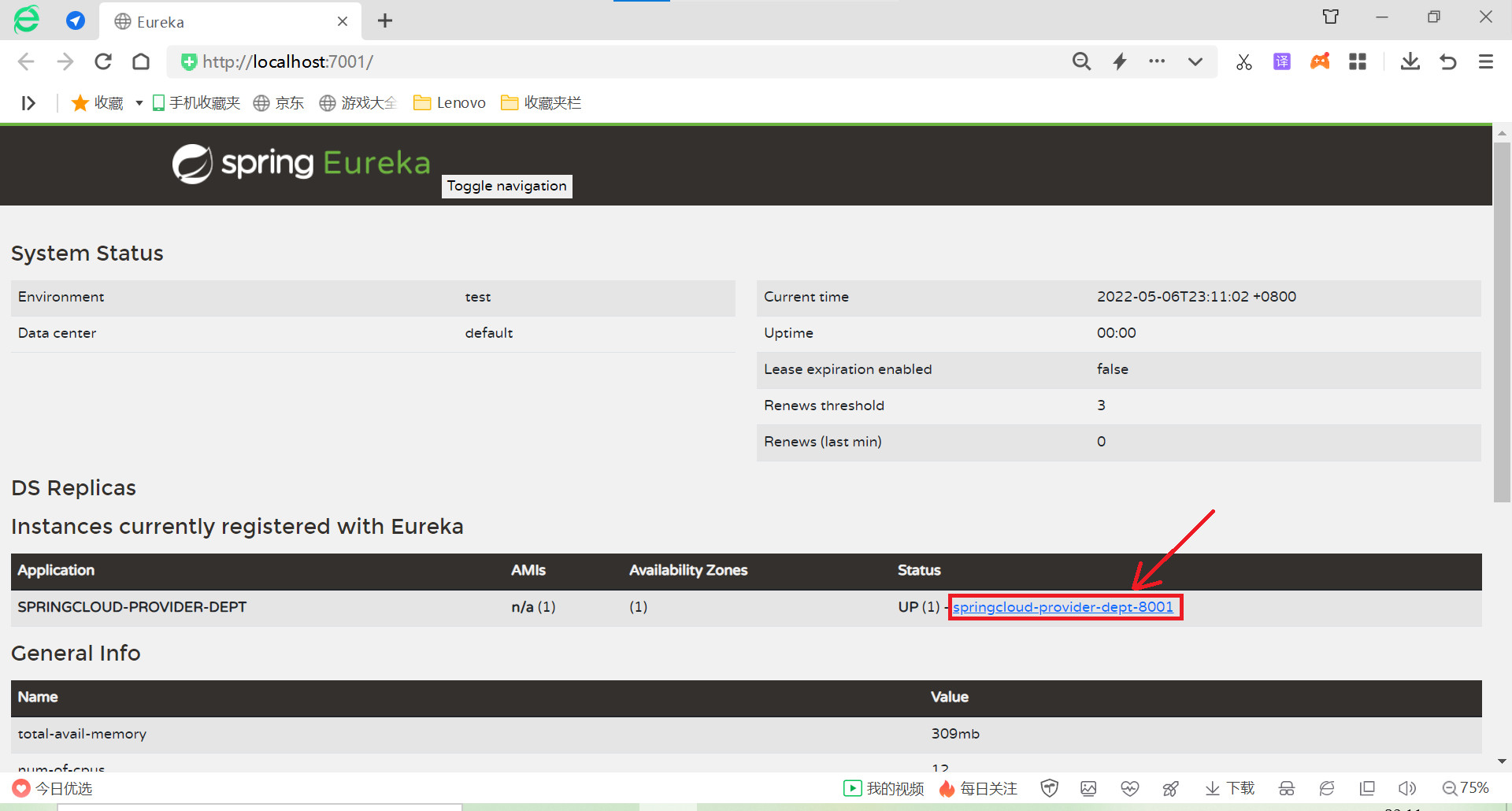This screenshot has height=811, width=1512.
Task: Open the browser home page
Action: 141,61
